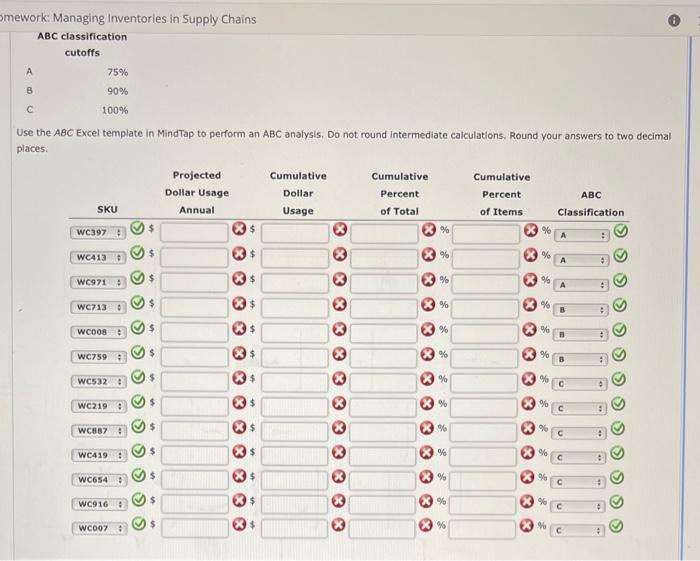Click Projected Dollar Usage field for WC397
The image size is (700, 561).
tap(194, 232)
